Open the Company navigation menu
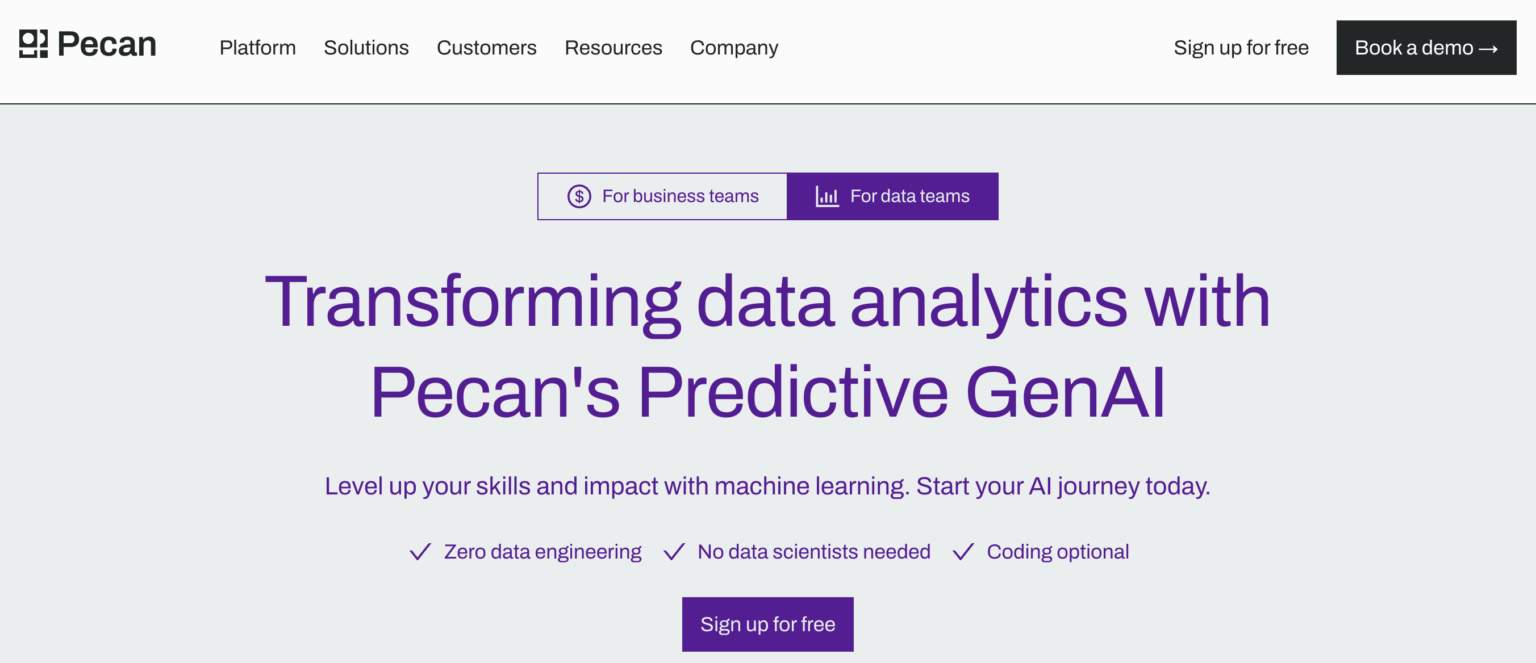Viewport: 1536px width, 663px height. click(734, 47)
